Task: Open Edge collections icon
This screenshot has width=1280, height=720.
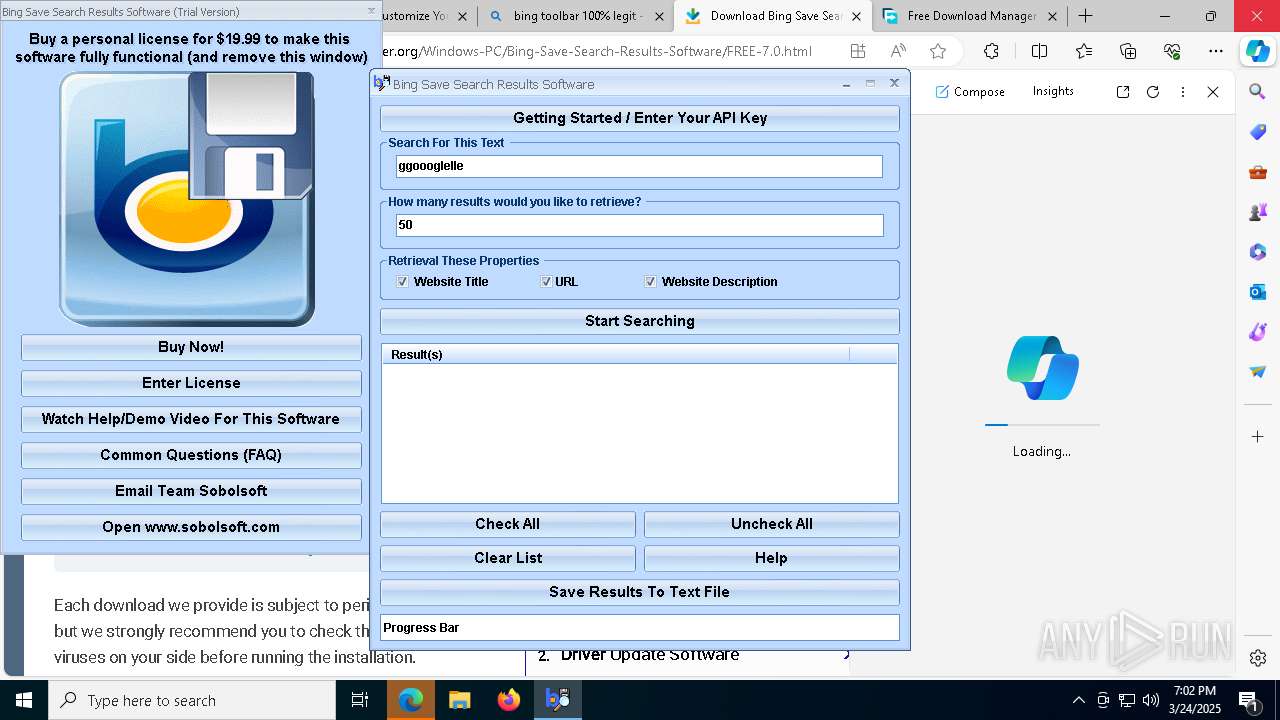Action: pos(1128,51)
